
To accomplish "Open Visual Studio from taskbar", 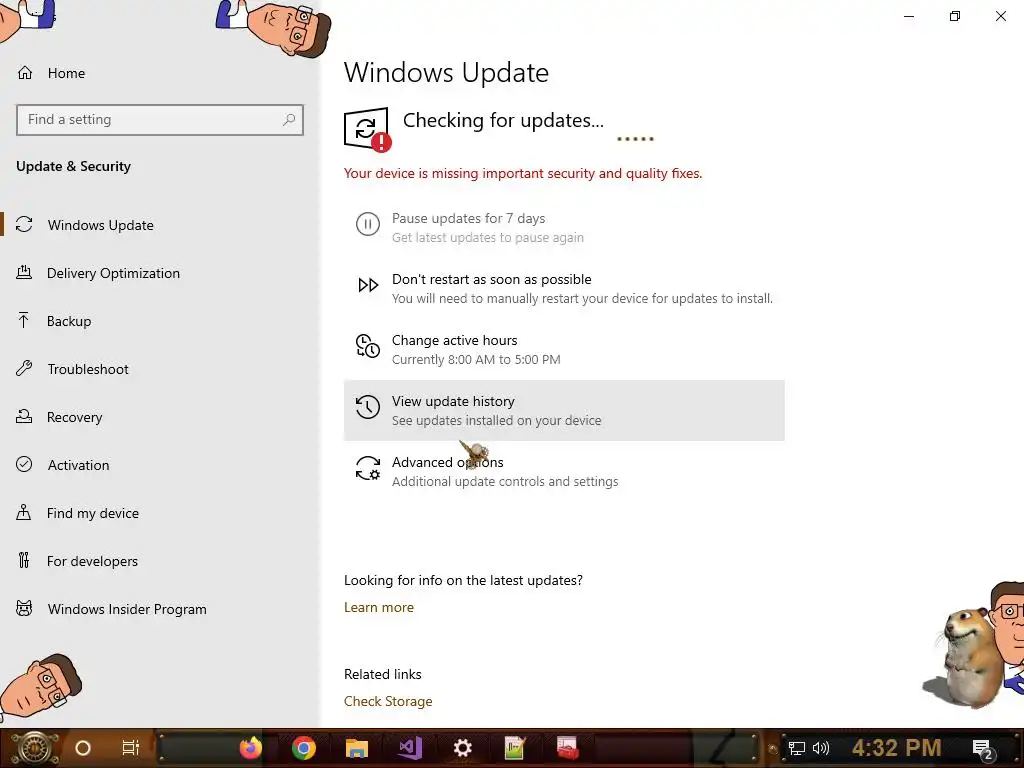I will click(x=410, y=748).
